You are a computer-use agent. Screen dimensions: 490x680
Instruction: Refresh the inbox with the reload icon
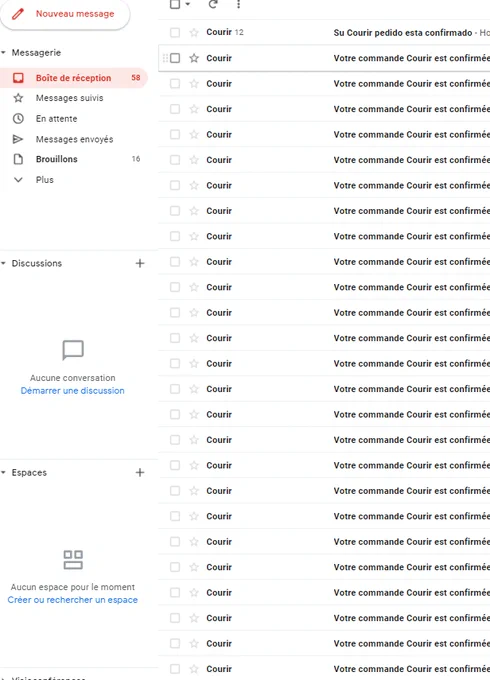coord(213,4)
